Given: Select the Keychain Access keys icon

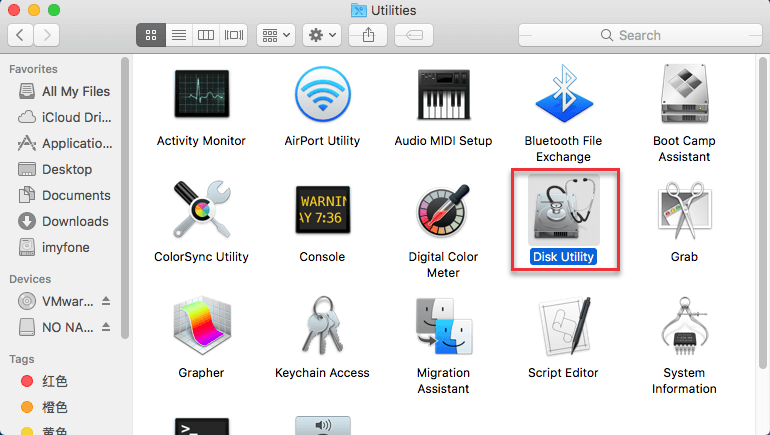Looking at the screenshot, I should [322, 325].
